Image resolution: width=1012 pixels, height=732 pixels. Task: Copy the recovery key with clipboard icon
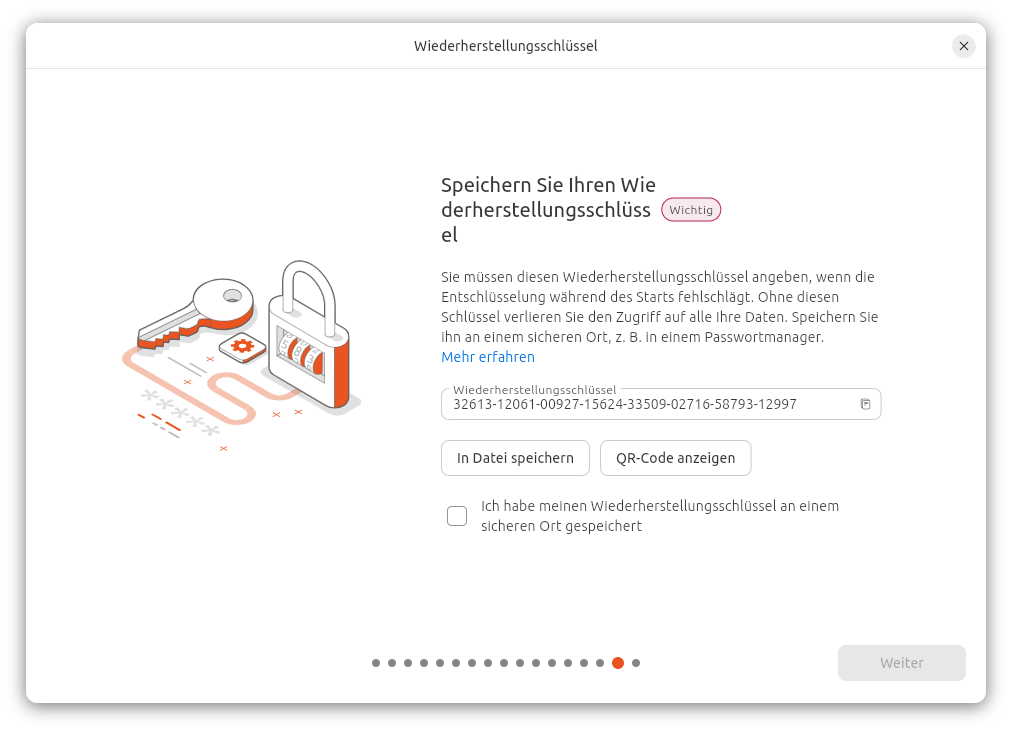pyautogui.click(x=865, y=404)
